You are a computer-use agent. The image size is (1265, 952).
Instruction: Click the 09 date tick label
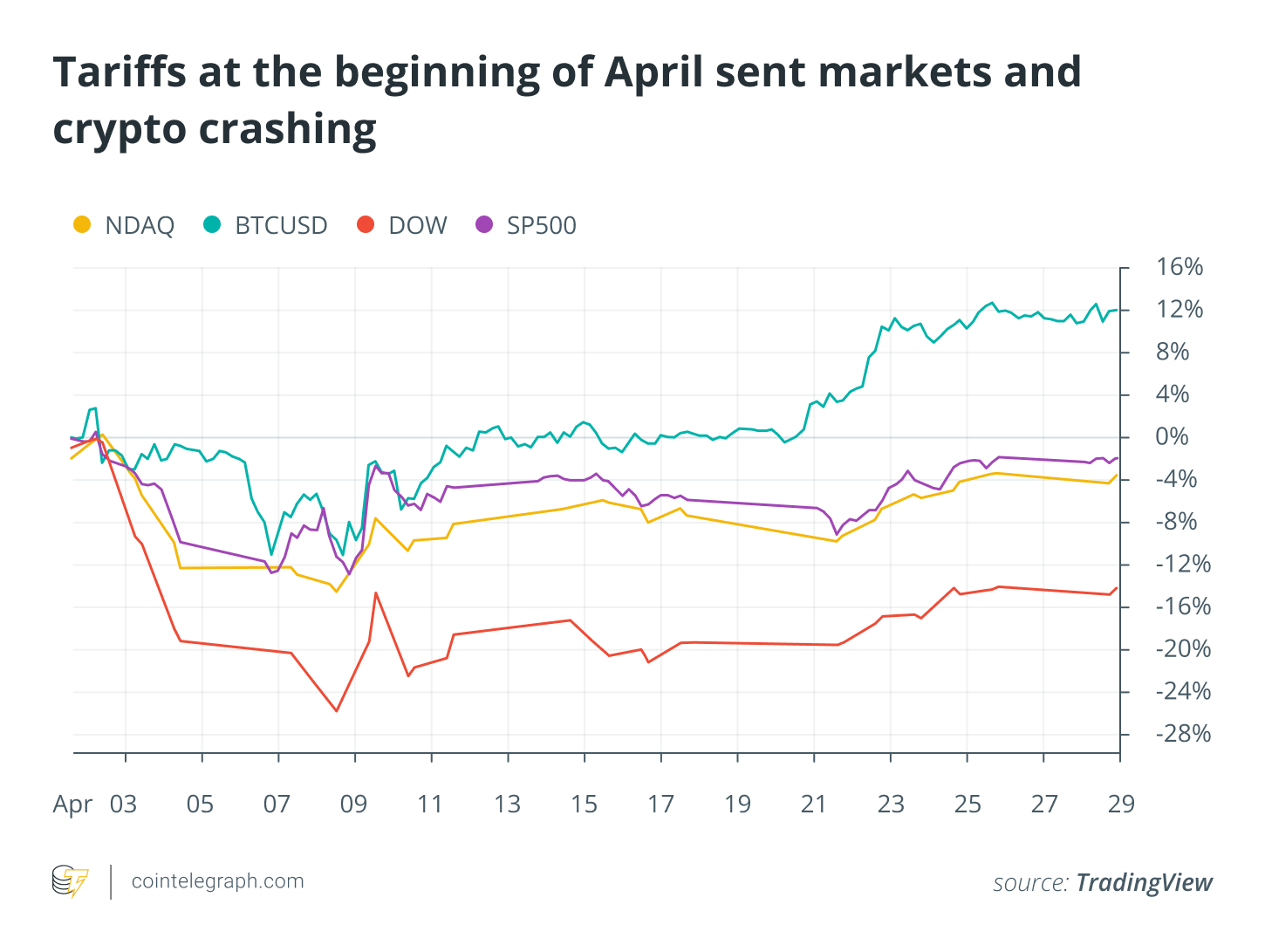tap(353, 804)
